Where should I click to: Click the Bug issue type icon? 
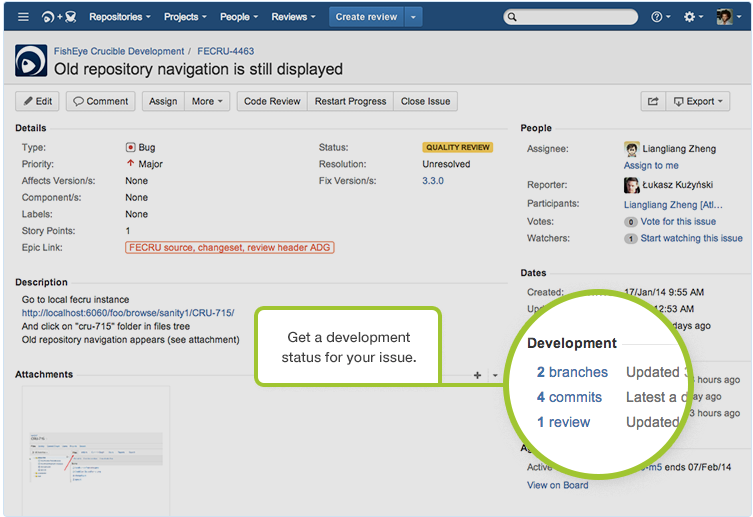pyautogui.click(x=130, y=147)
